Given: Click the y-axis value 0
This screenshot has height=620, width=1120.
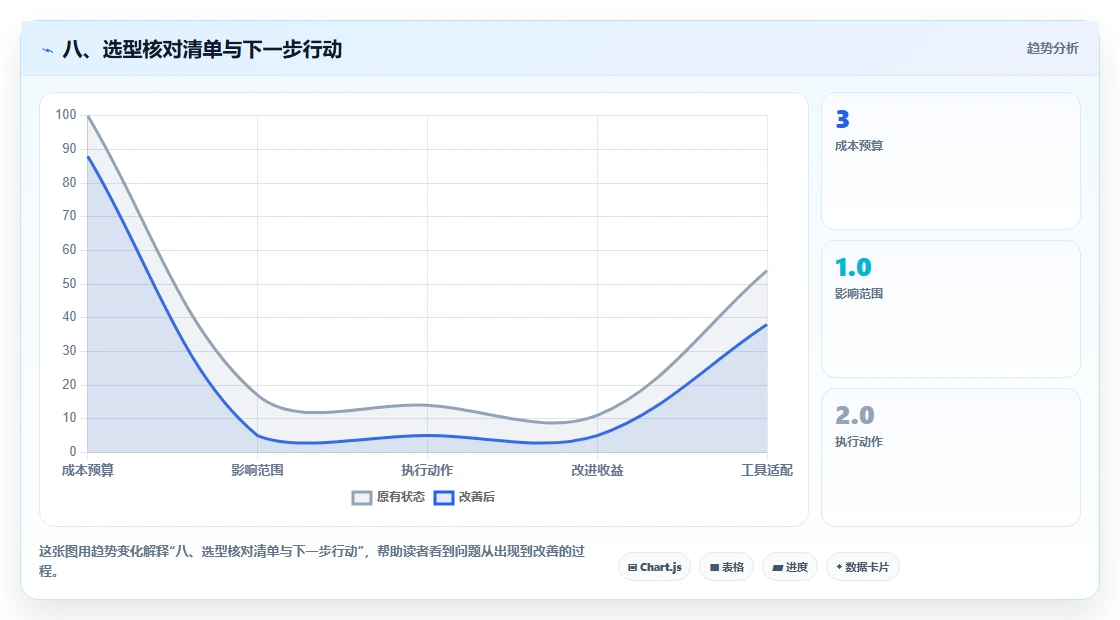Looking at the screenshot, I should pos(73,451).
